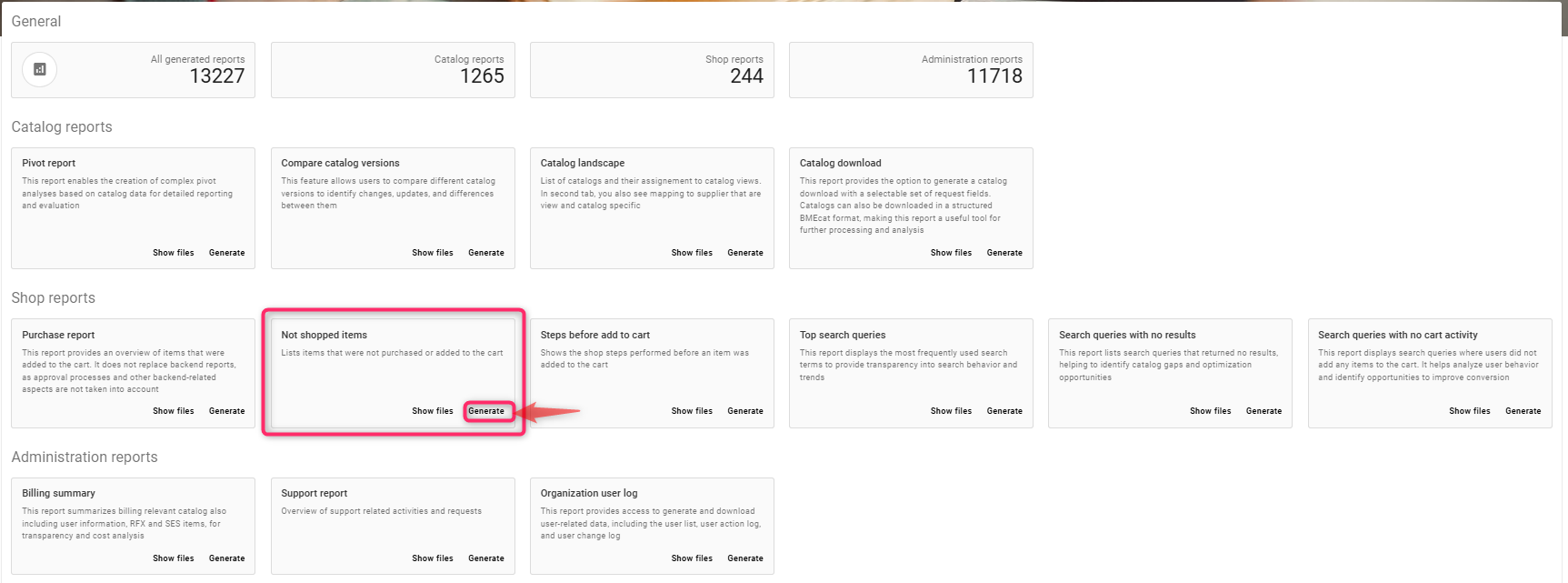Click the All generated reports chart icon

[39, 69]
